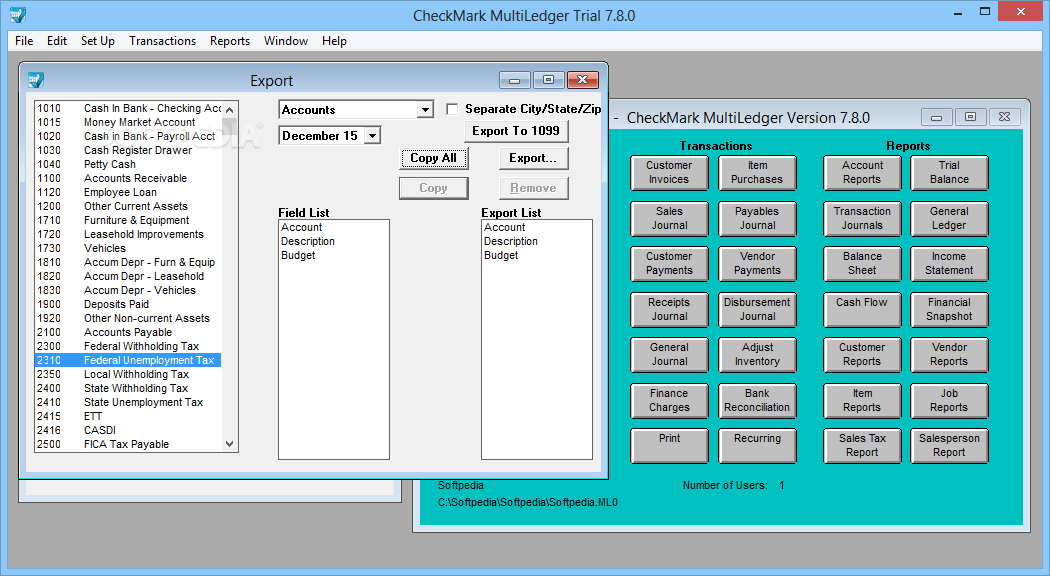Viewport: 1050px width, 576px height.
Task: Open the Cash Flow report
Action: (x=862, y=309)
